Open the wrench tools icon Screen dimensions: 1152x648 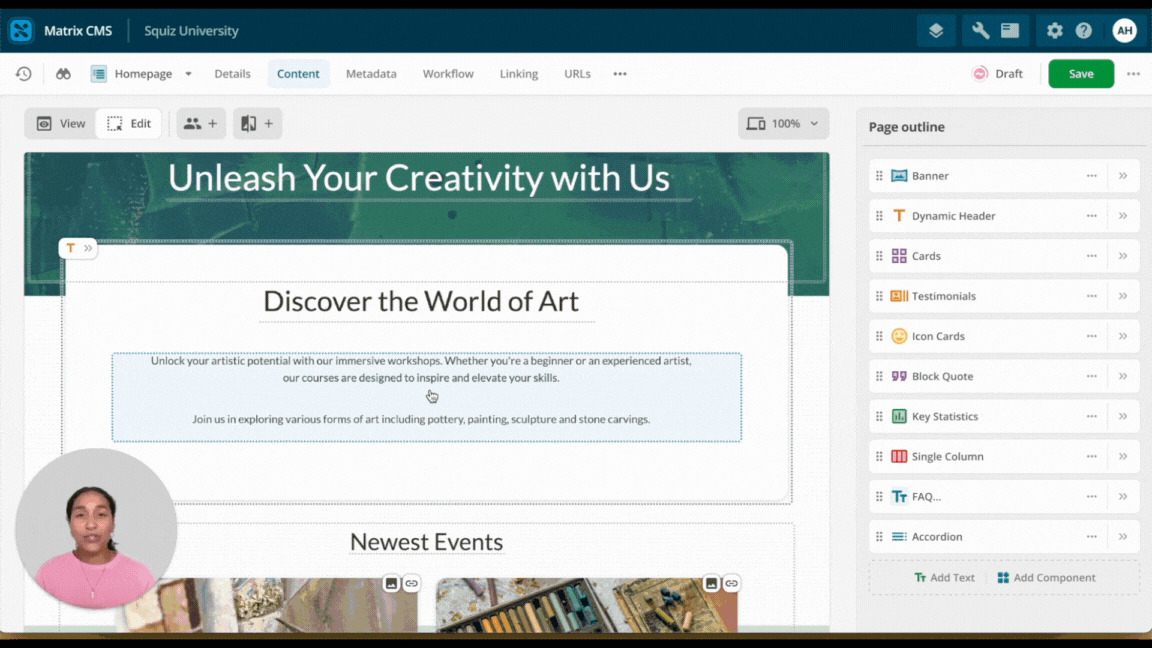coord(980,31)
